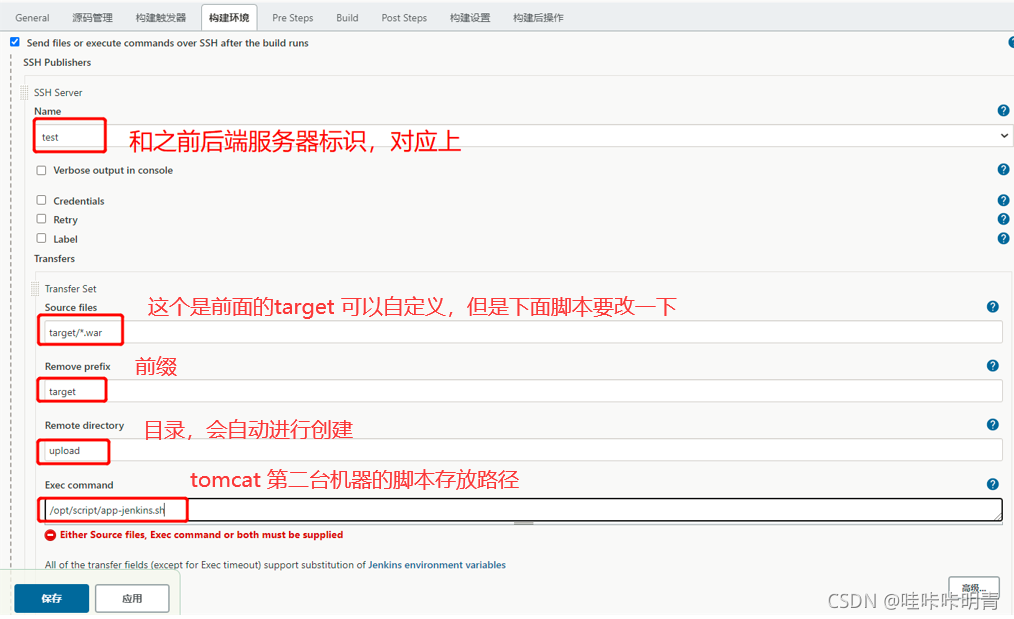Switch to the 源码管理 tab
Viewport: 1014px width, 619px height.
coord(92,17)
